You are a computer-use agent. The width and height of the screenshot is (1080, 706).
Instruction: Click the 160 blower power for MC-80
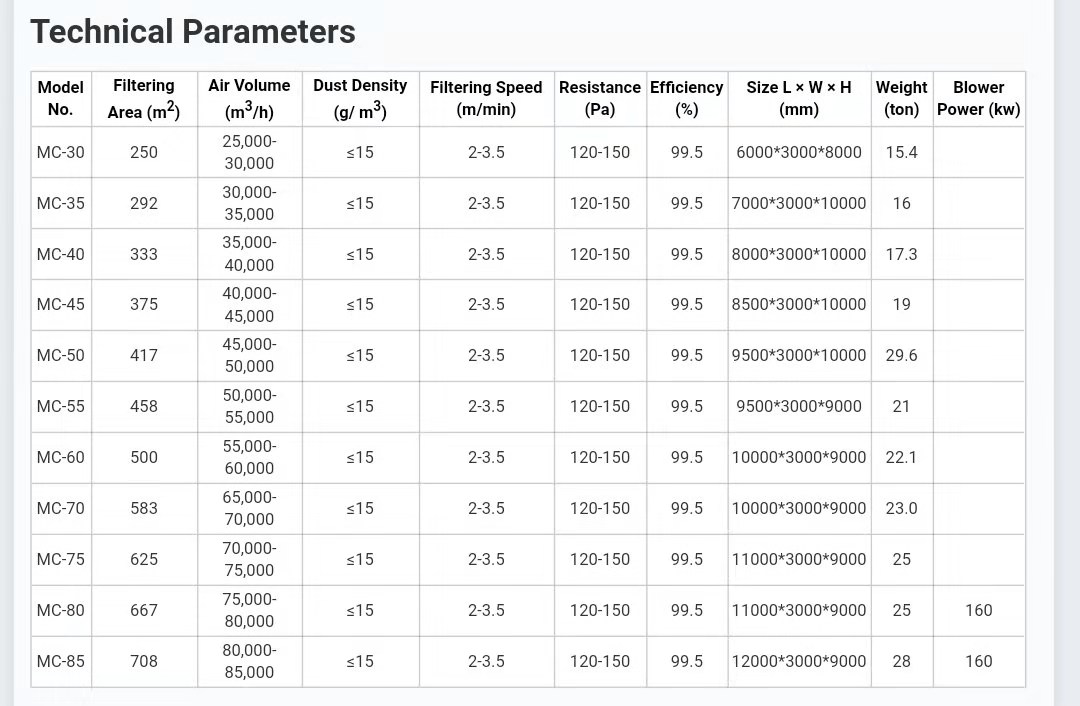(x=978, y=610)
